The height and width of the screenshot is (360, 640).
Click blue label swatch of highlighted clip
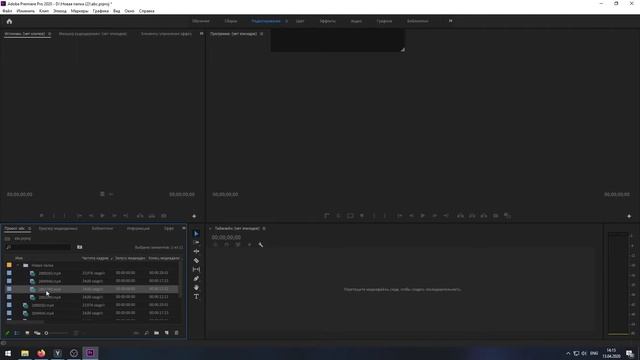(9, 289)
